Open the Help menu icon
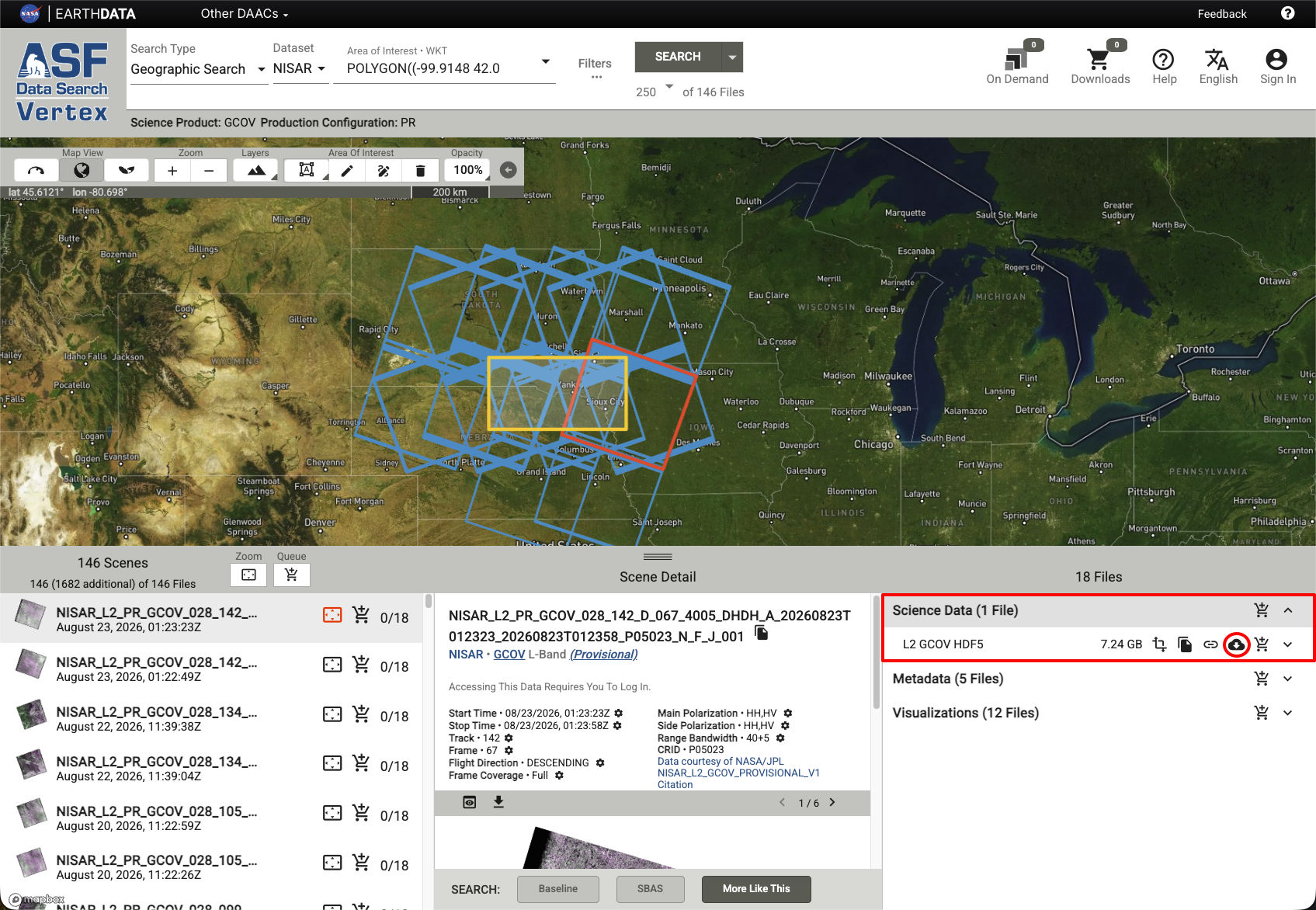This screenshot has height=910, width=1316. tap(1164, 65)
